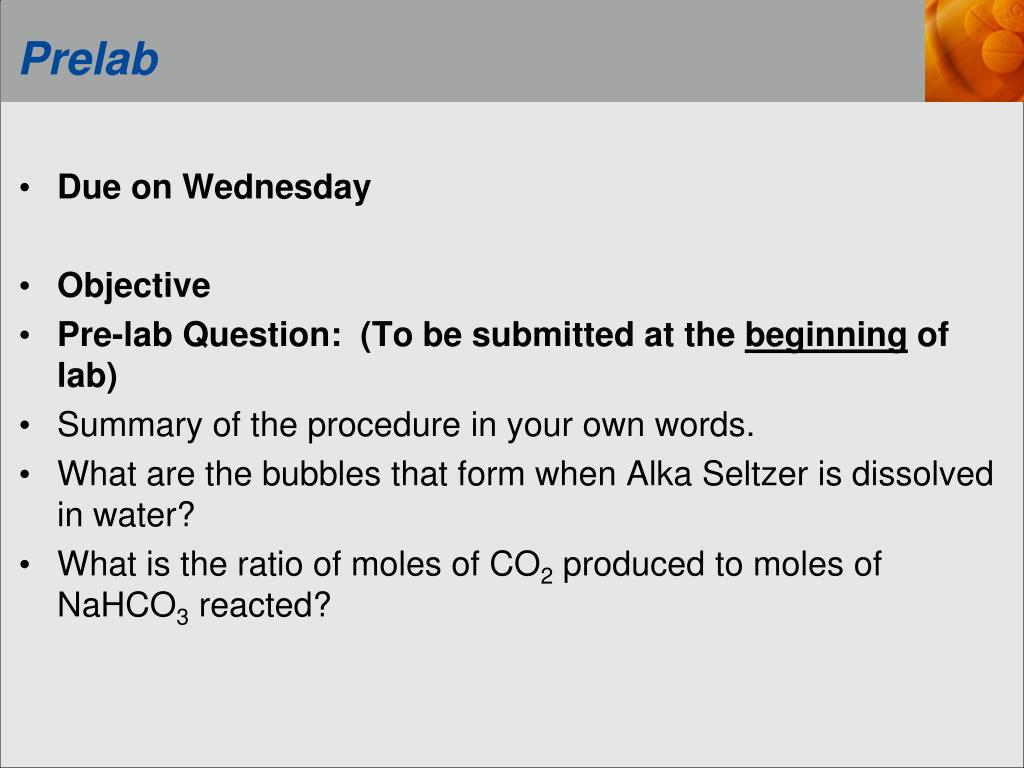Click the bullet point before 'Objective'

[25, 287]
